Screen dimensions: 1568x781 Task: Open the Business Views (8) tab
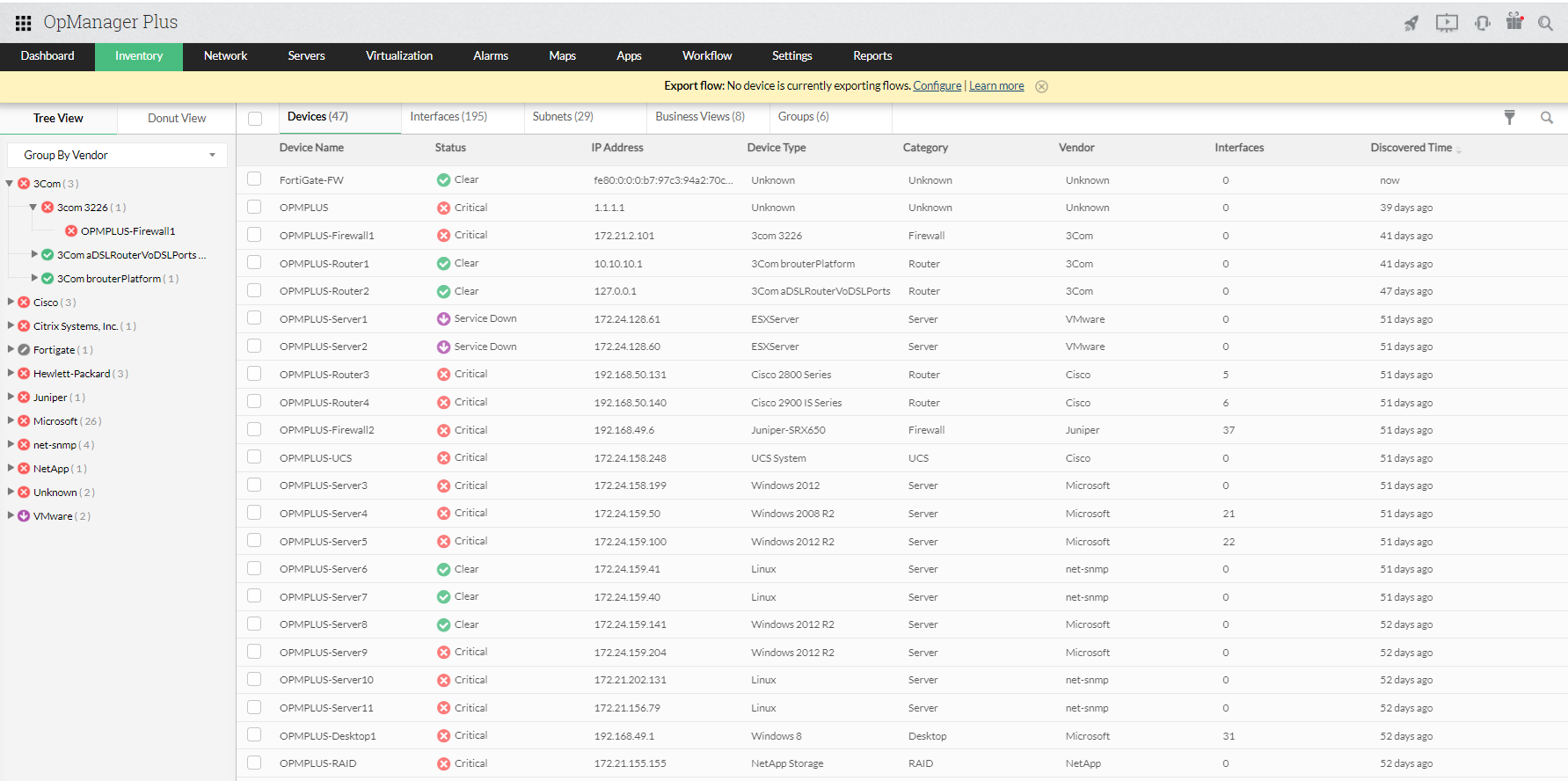700,117
